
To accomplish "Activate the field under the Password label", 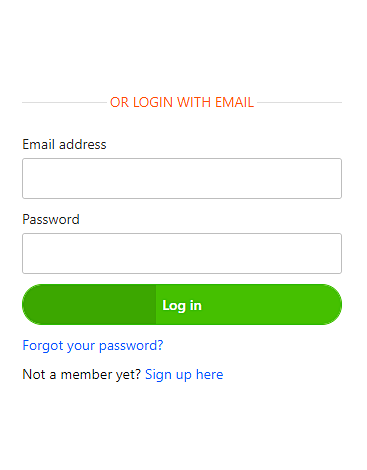I will coord(182,253).
